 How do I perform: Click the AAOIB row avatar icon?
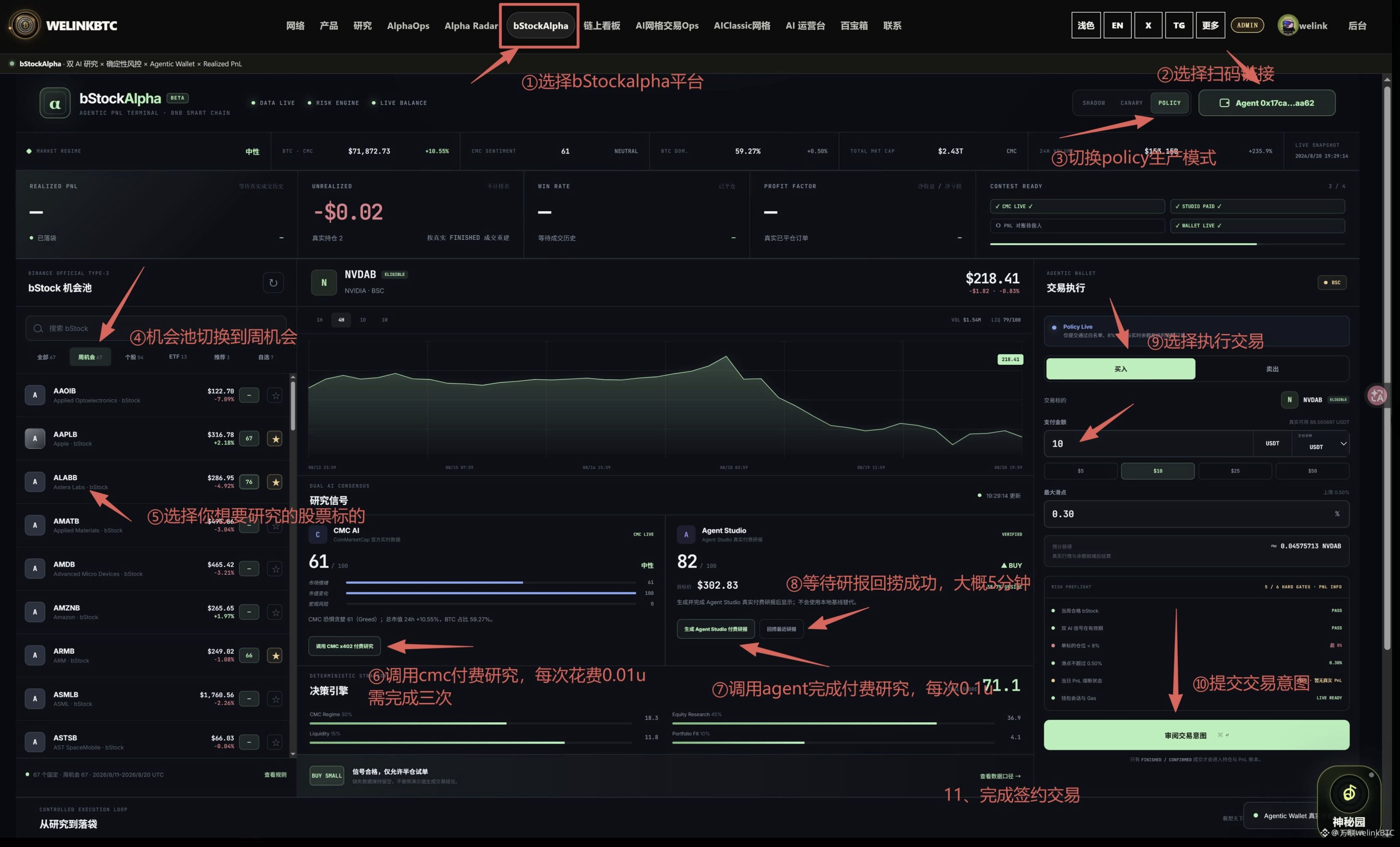coord(35,395)
